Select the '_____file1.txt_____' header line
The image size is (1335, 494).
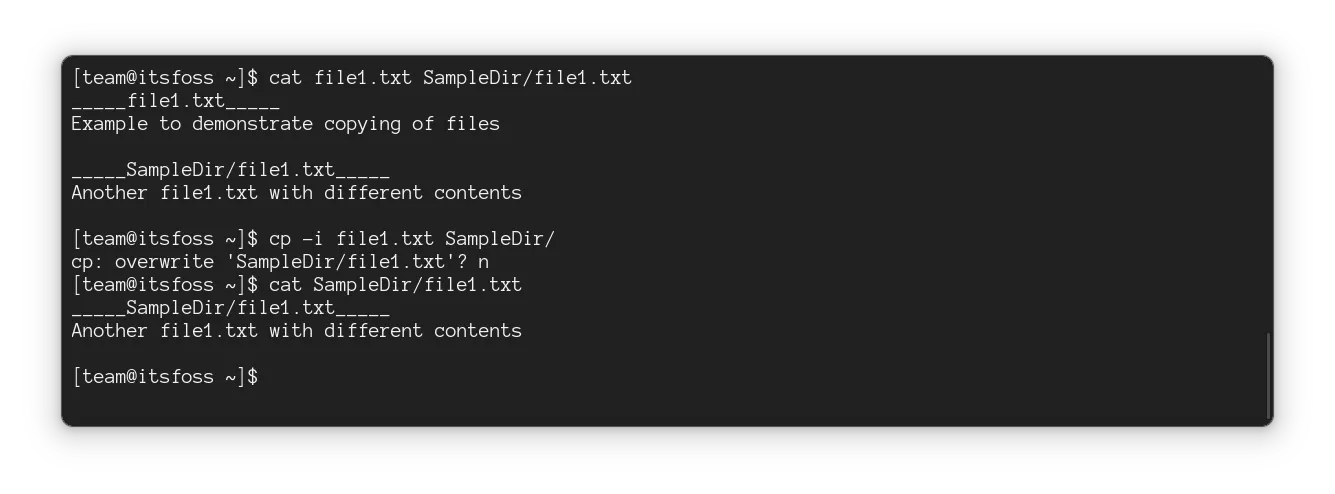pyautogui.click(x=175, y=101)
